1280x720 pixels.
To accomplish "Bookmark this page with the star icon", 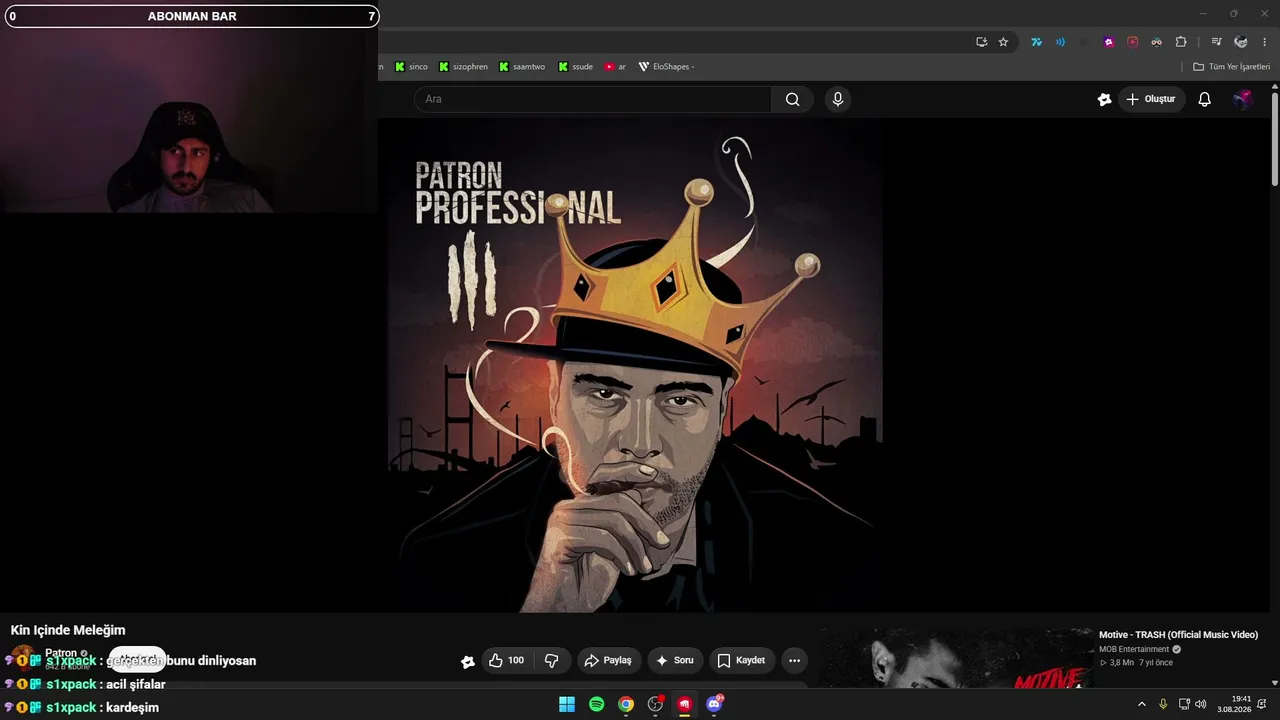I will (1003, 42).
